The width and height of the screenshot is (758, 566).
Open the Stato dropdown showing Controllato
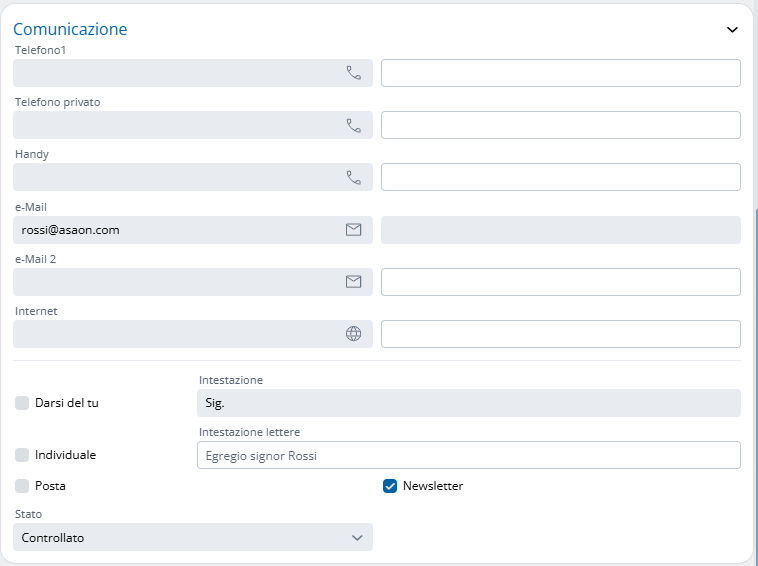click(x=192, y=538)
